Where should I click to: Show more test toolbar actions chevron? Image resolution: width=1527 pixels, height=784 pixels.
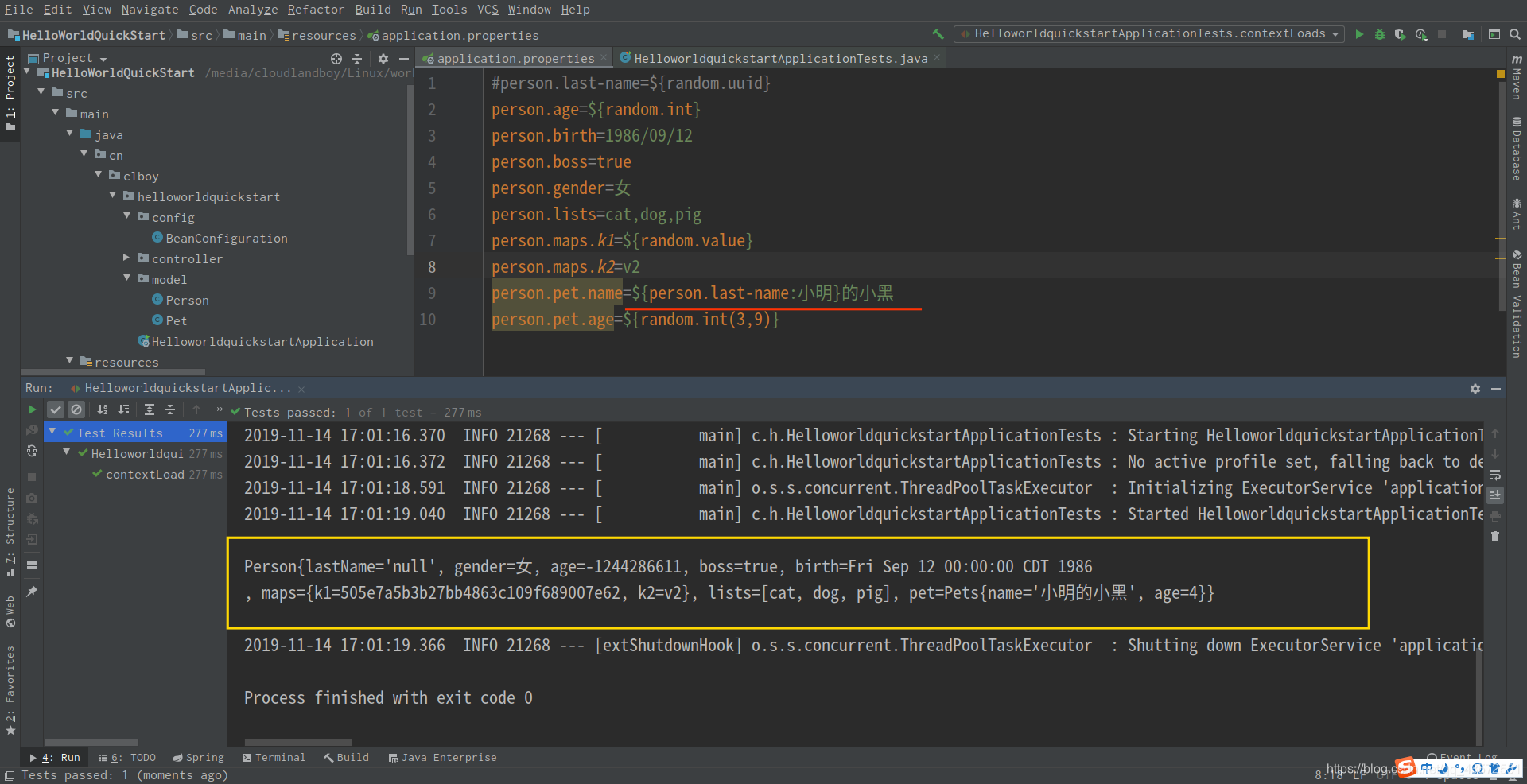(x=220, y=409)
